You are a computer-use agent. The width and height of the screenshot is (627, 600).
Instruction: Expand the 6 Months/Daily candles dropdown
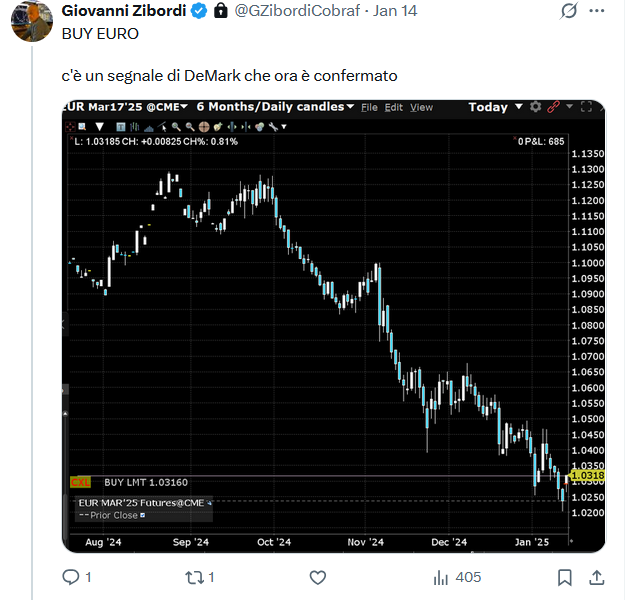click(275, 107)
